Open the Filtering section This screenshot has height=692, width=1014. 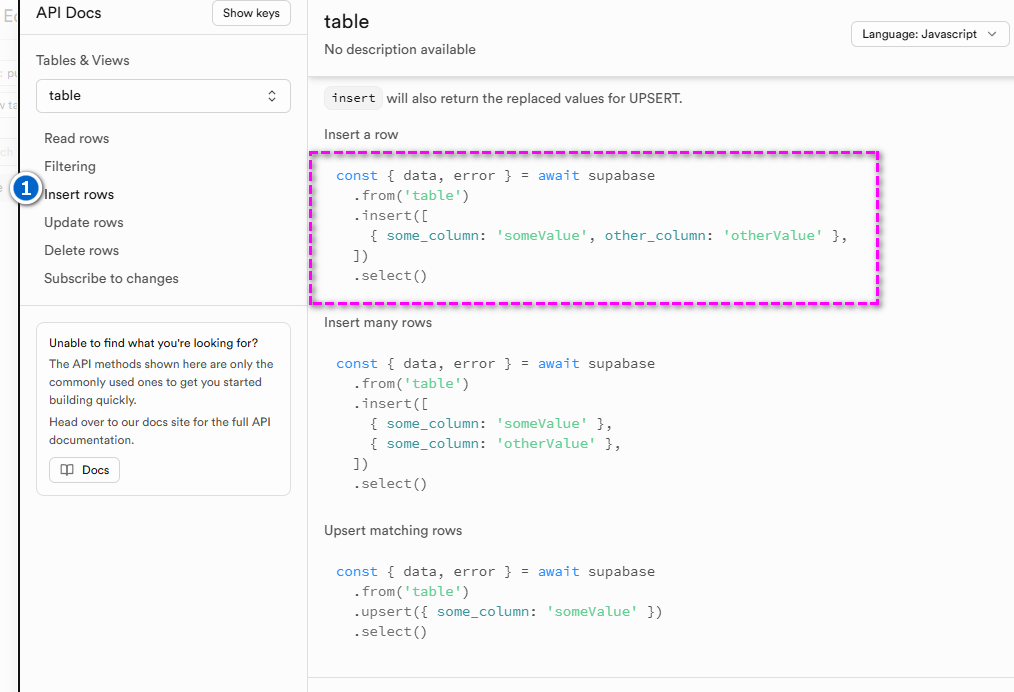[x=70, y=166]
